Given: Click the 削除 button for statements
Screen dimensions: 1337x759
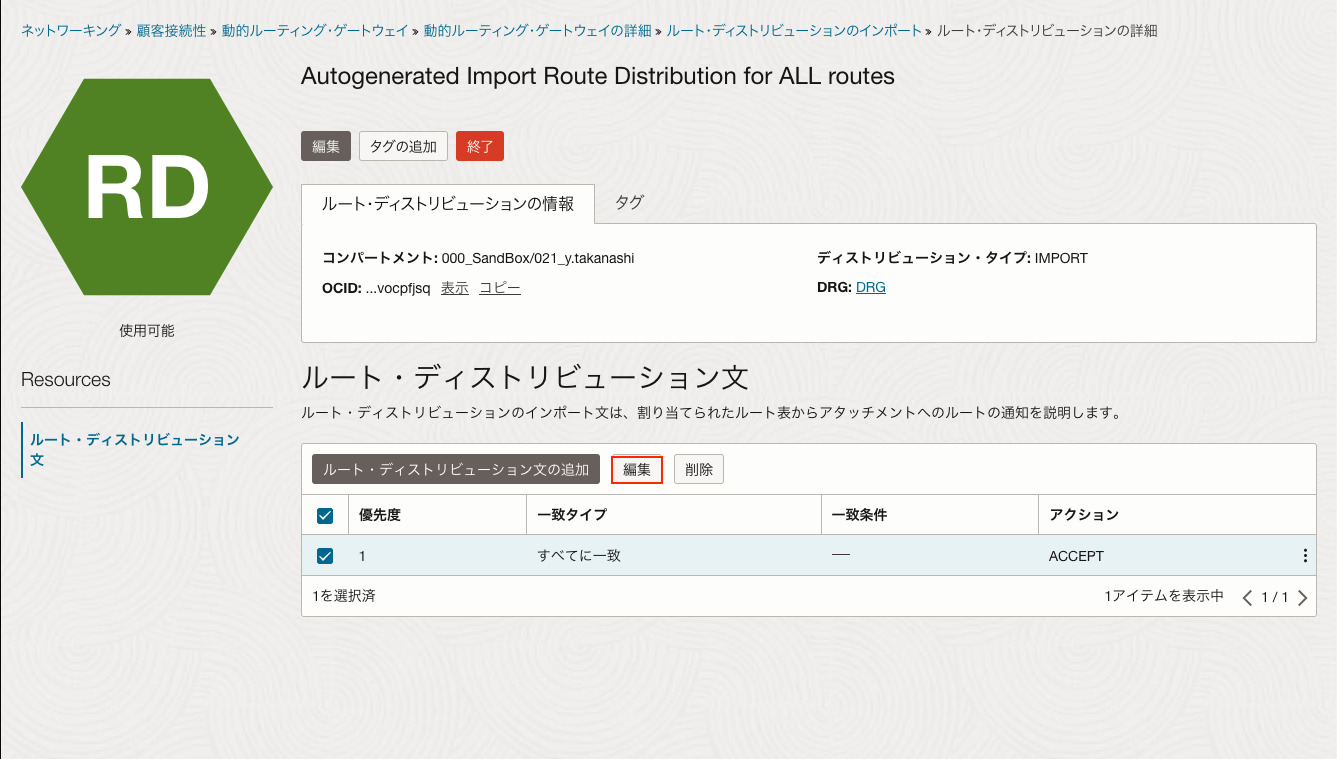Looking at the screenshot, I should (698, 469).
